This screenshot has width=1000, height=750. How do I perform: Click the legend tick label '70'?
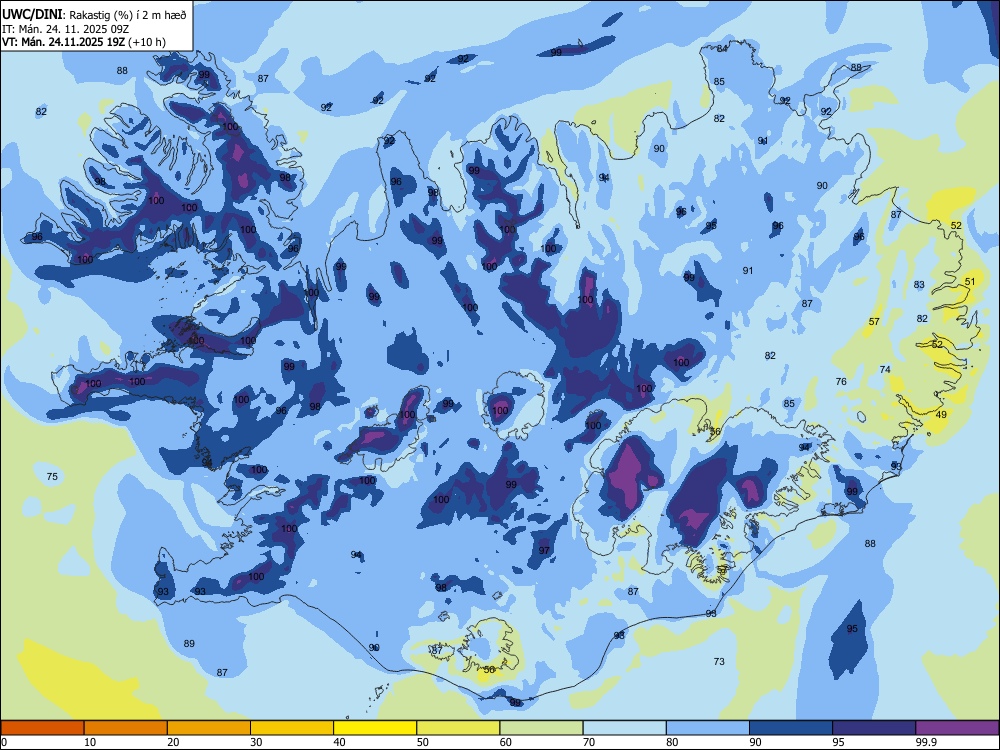(589, 742)
